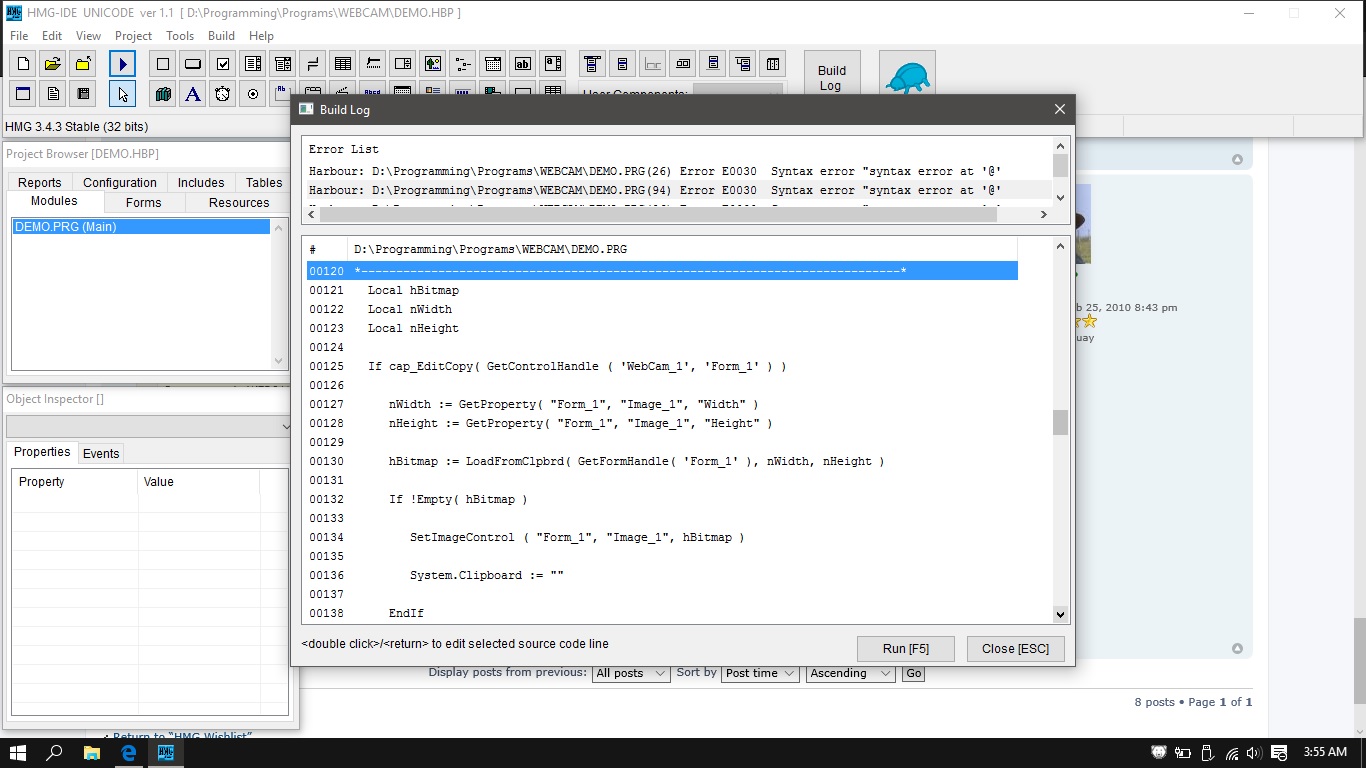Choose the Image control icon

click(x=432, y=64)
